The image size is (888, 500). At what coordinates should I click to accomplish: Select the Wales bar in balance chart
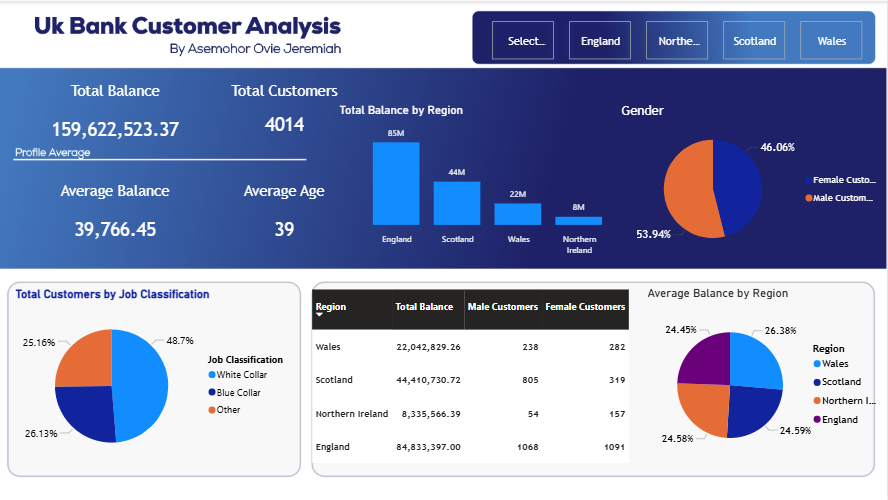518,214
